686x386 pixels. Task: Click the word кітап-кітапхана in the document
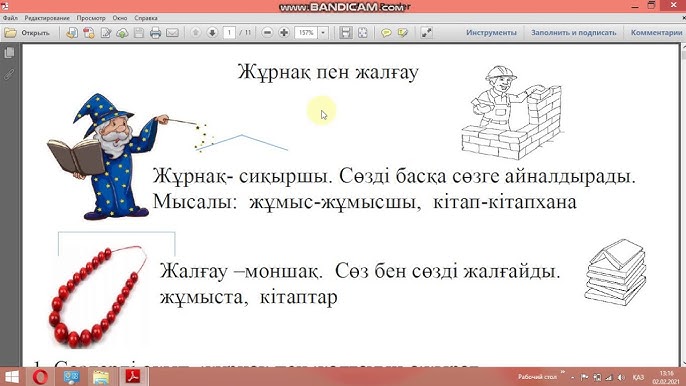504,202
